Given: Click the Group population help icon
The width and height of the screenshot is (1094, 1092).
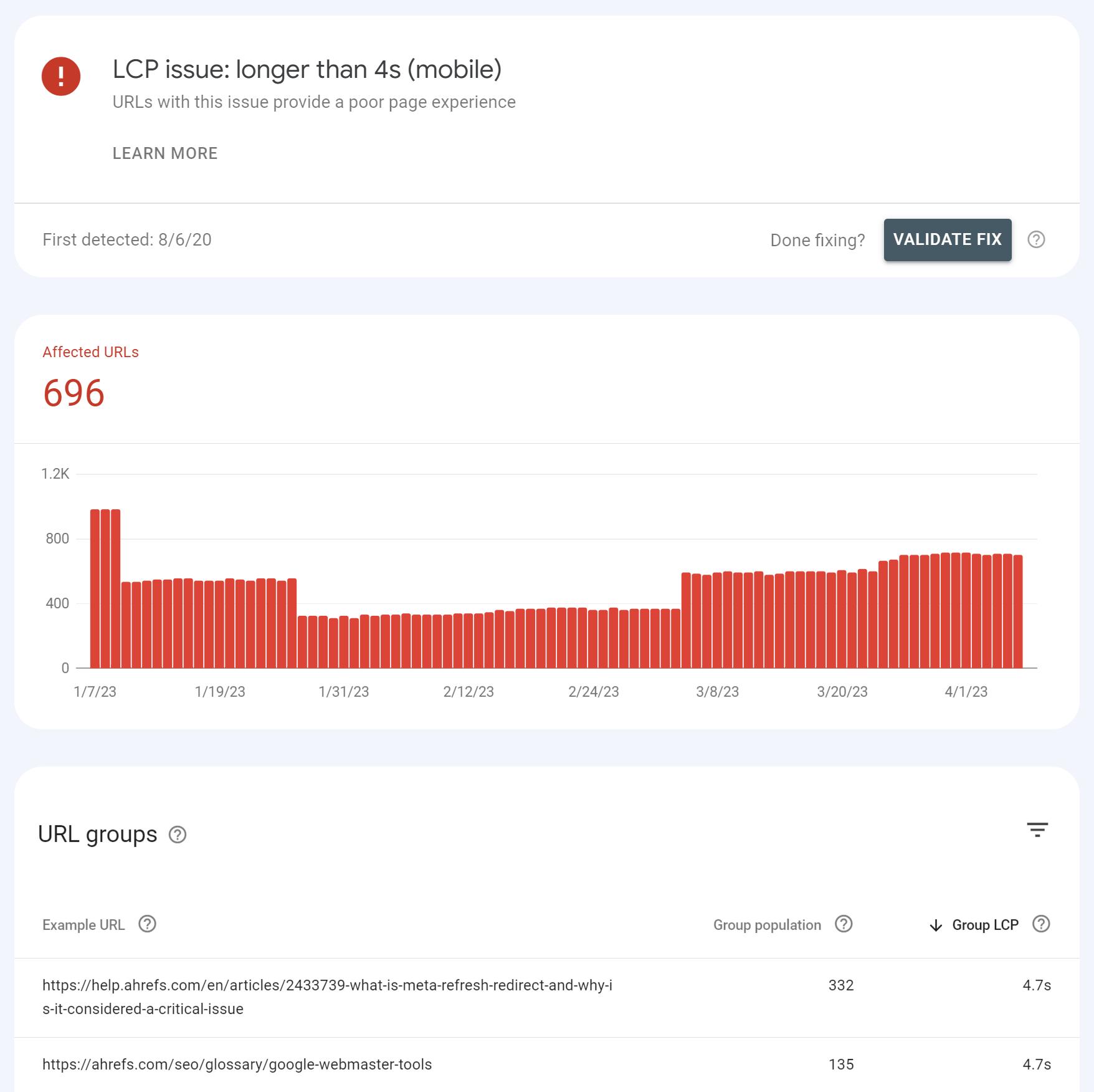Looking at the screenshot, I should (845, 924).
